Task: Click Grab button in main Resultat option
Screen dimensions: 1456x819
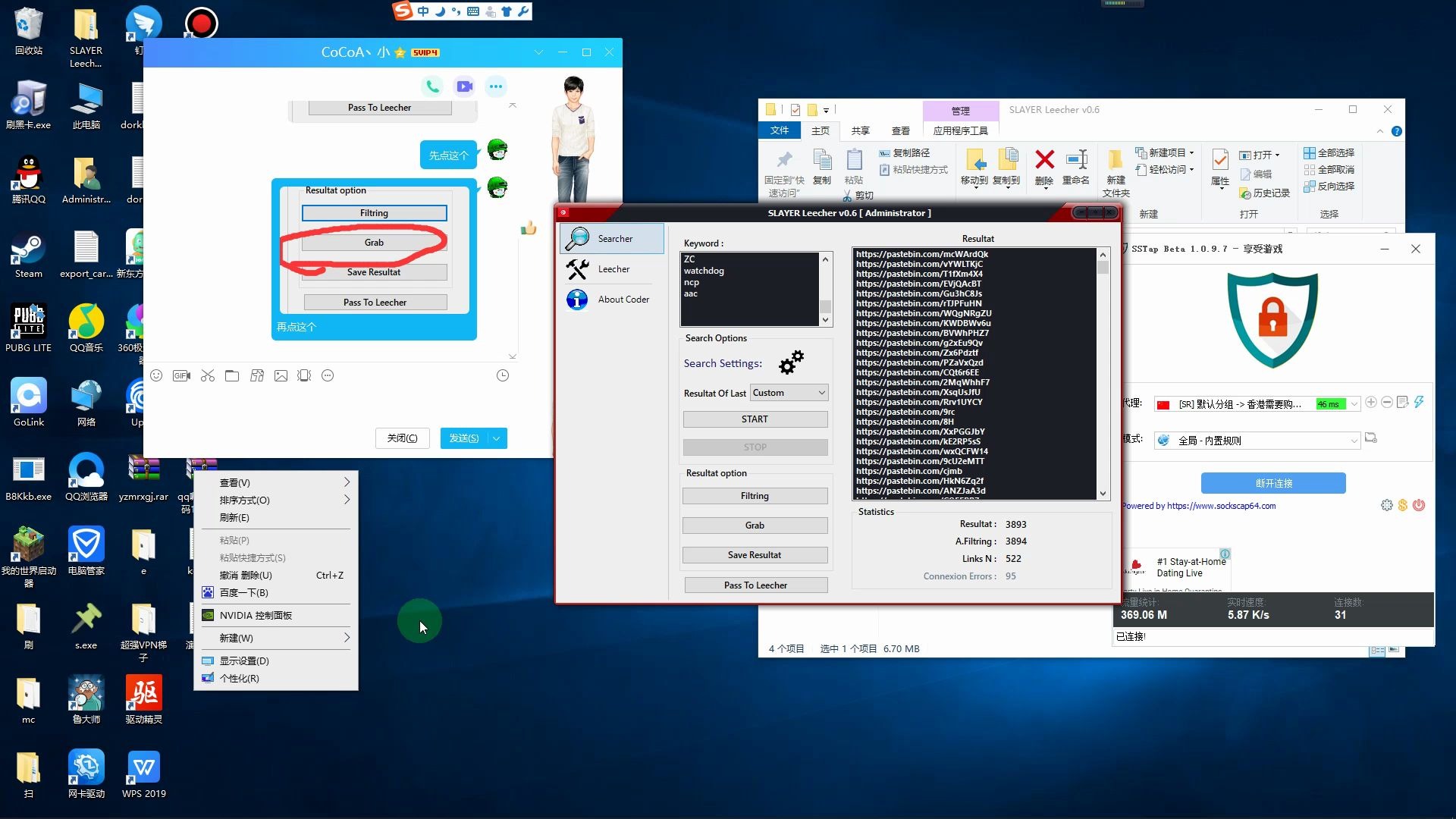Action: 754,525
